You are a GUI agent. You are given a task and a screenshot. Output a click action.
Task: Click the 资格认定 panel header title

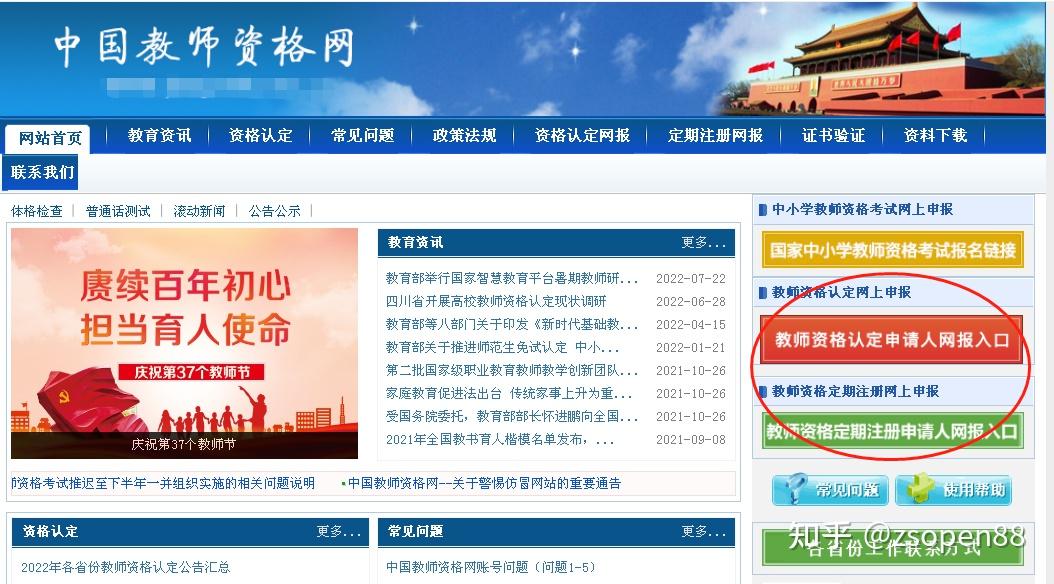(x=50, y=532)
